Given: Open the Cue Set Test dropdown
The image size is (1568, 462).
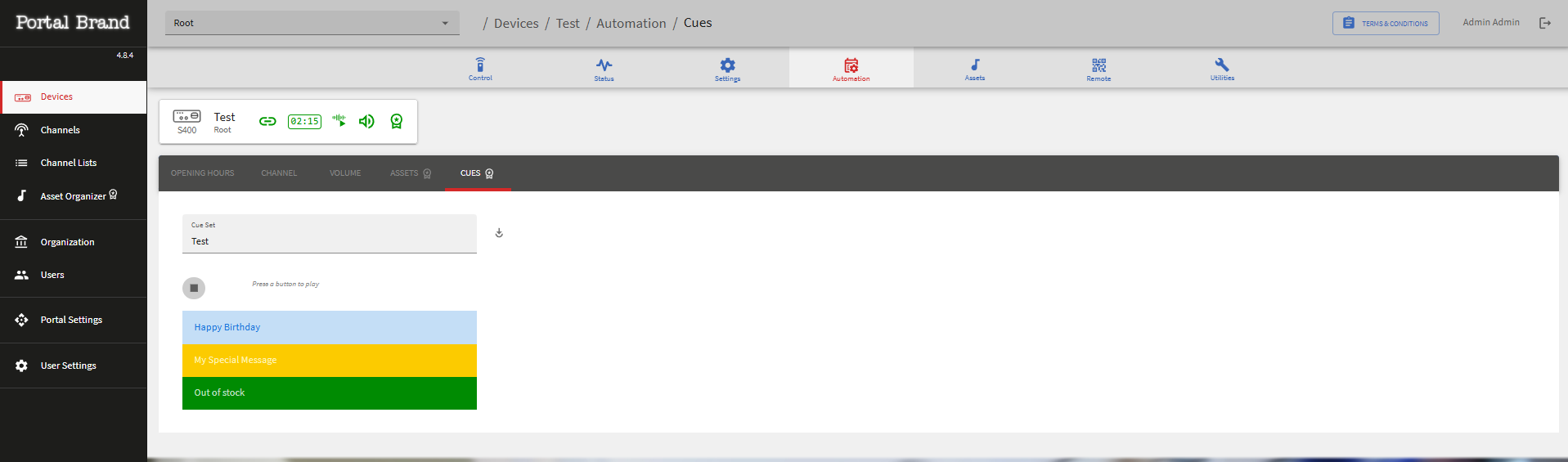Looking at the screenshot, I should (330, 234).
